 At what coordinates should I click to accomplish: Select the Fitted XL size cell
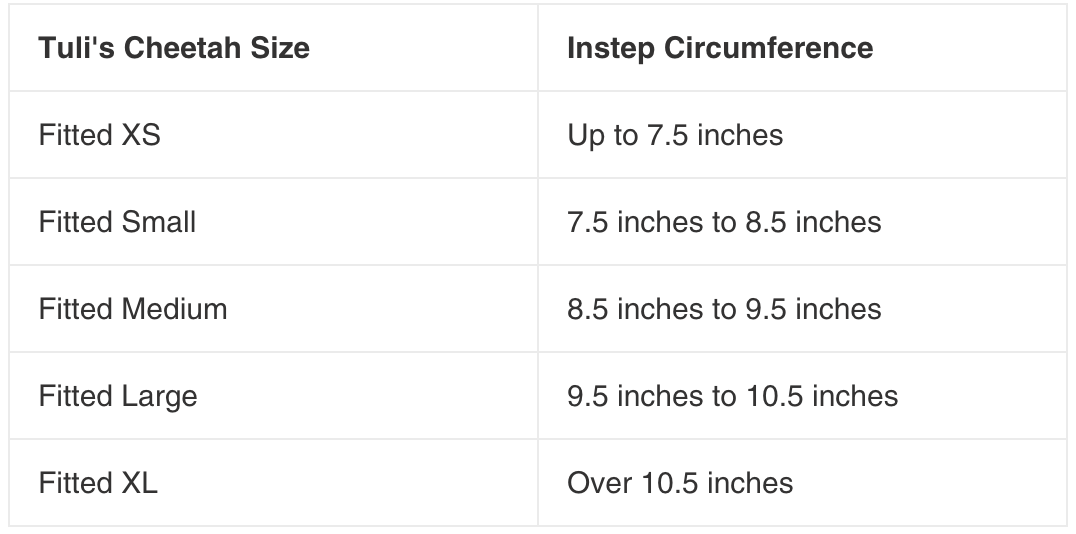[98, 483]
